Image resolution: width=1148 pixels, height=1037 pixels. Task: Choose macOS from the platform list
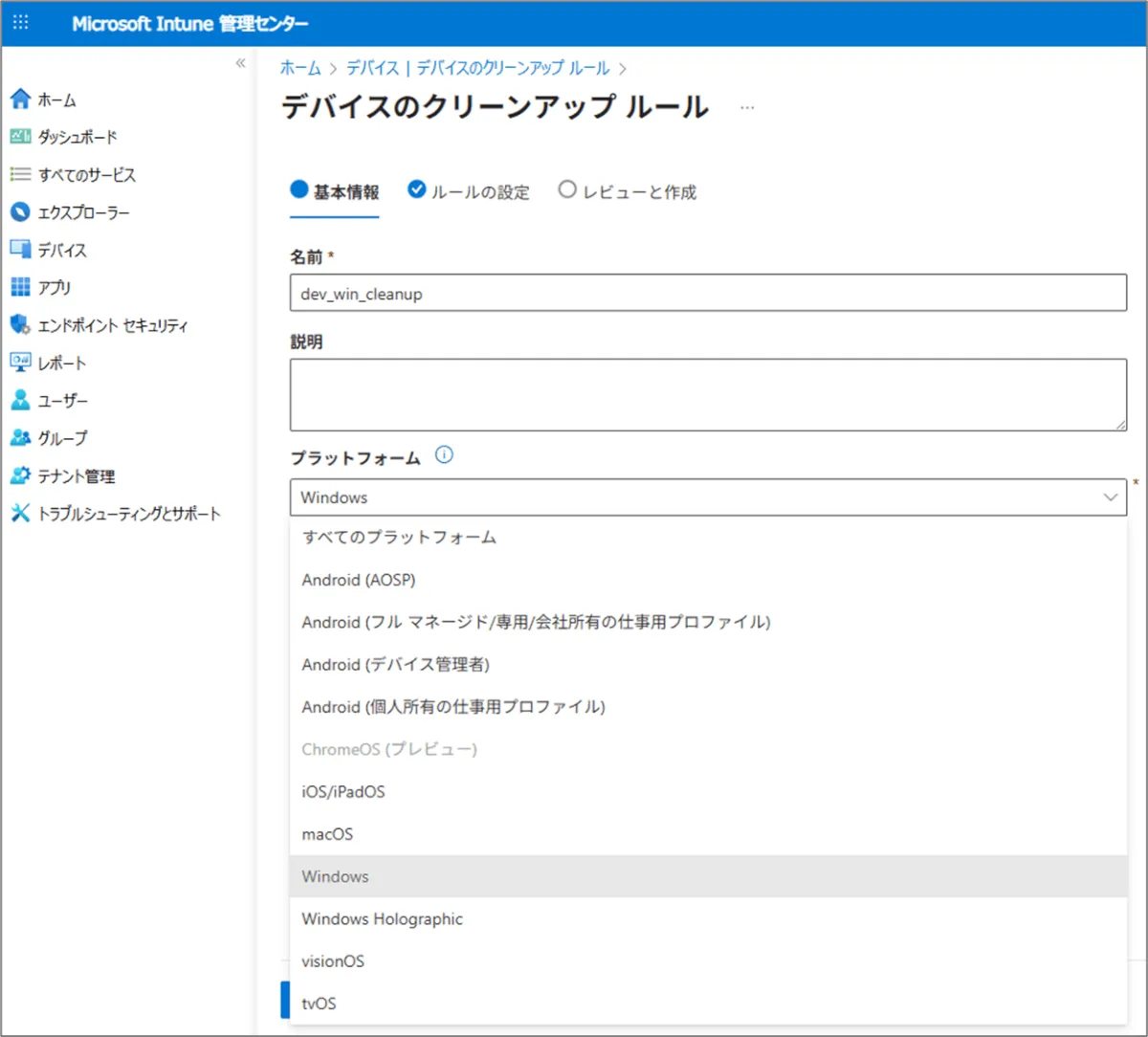tap(327, 834)
